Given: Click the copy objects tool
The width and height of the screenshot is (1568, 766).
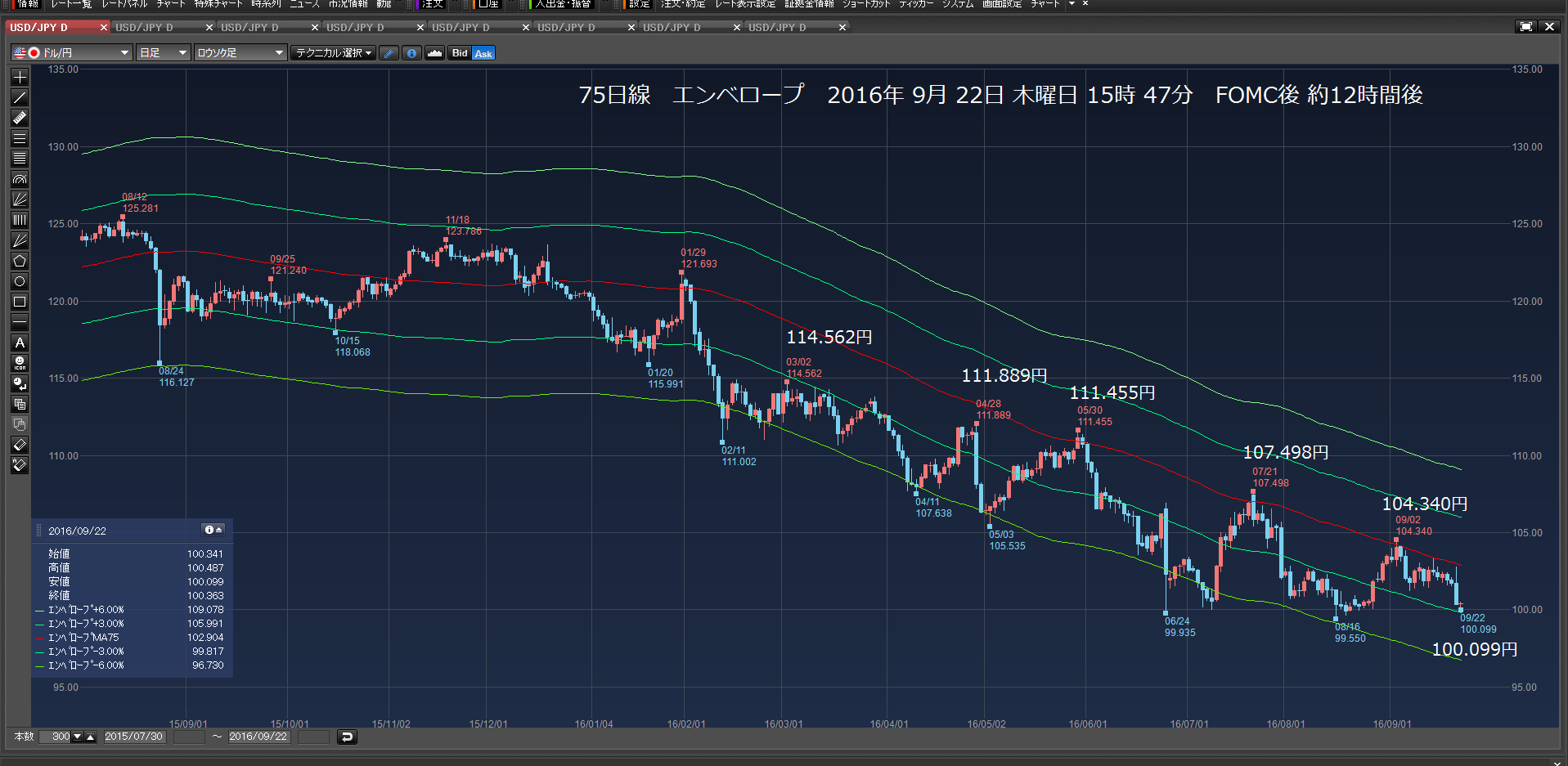Looking at the screenshot, I should click(20, 404).
